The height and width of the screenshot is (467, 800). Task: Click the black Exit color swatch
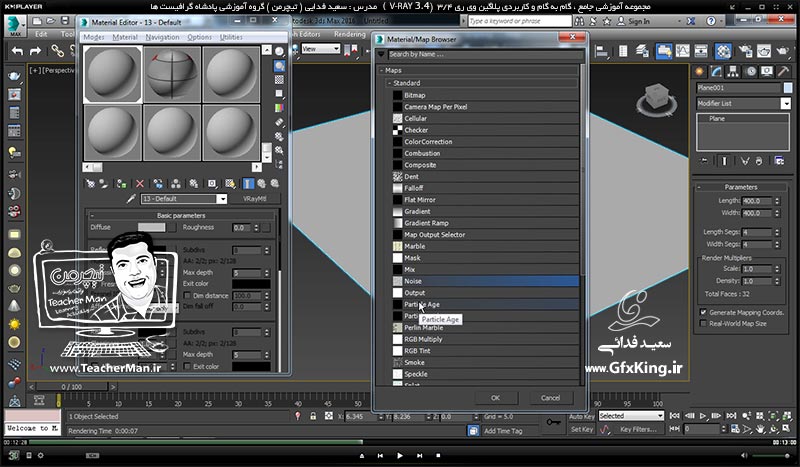tap(252, 284)
